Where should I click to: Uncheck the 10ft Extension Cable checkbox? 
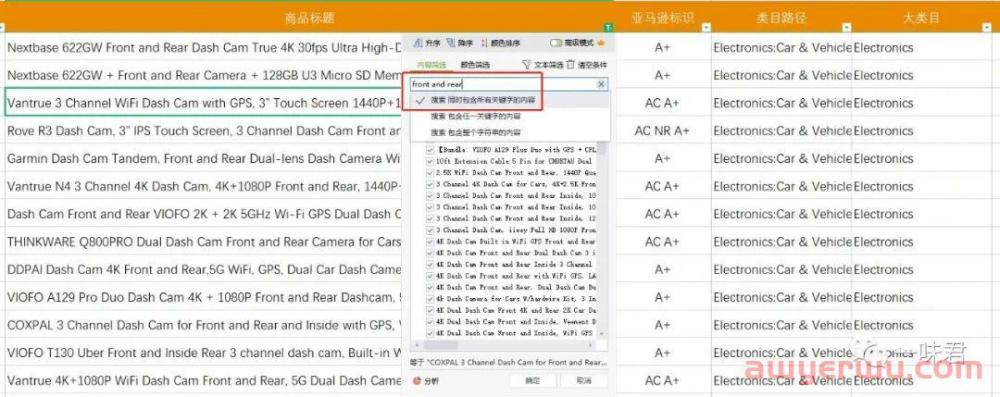tap(430, 161)
